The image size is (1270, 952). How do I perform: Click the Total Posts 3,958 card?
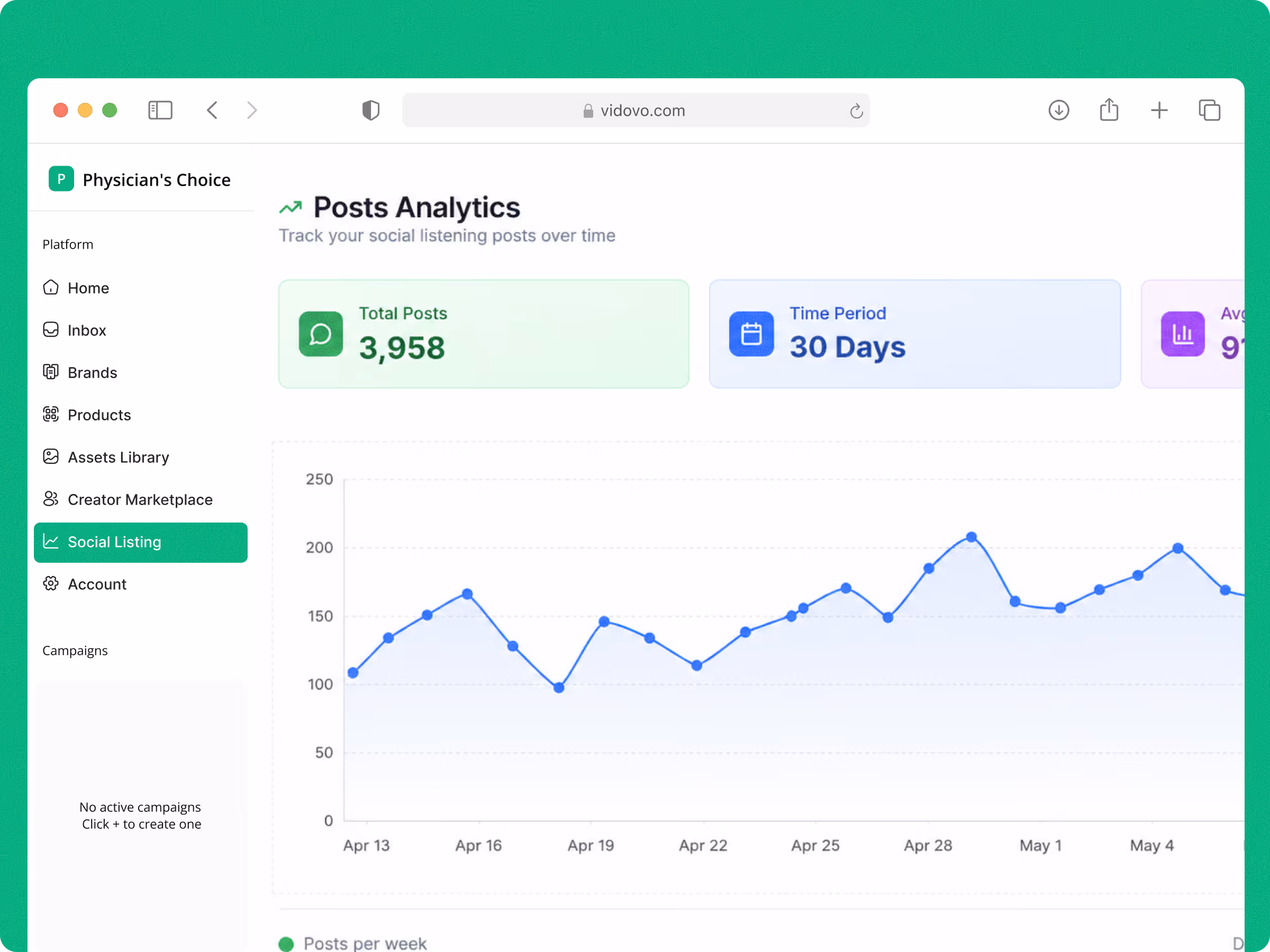click(x=484, y=334)
